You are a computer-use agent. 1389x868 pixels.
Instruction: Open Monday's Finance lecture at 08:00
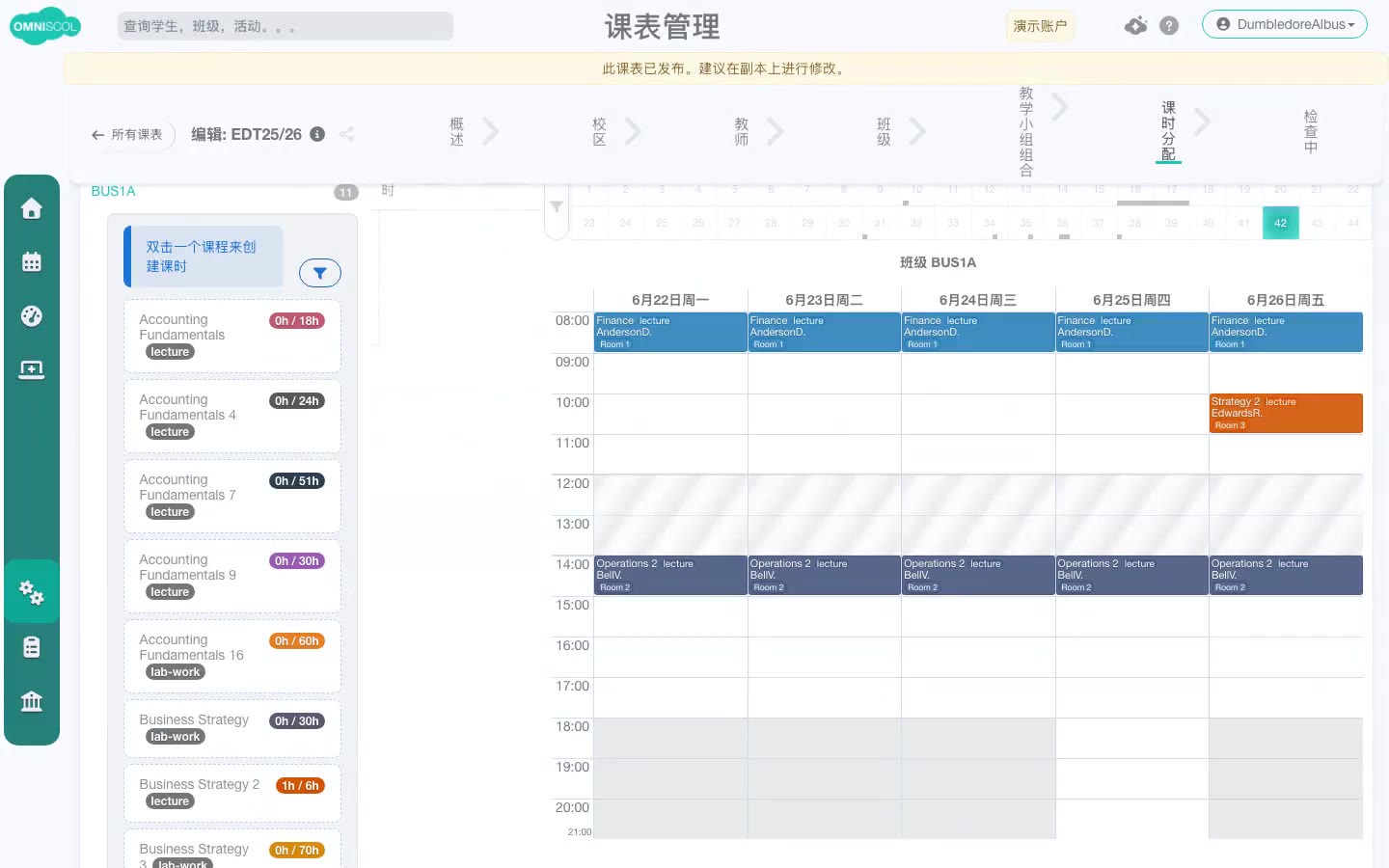pos(670,332)
